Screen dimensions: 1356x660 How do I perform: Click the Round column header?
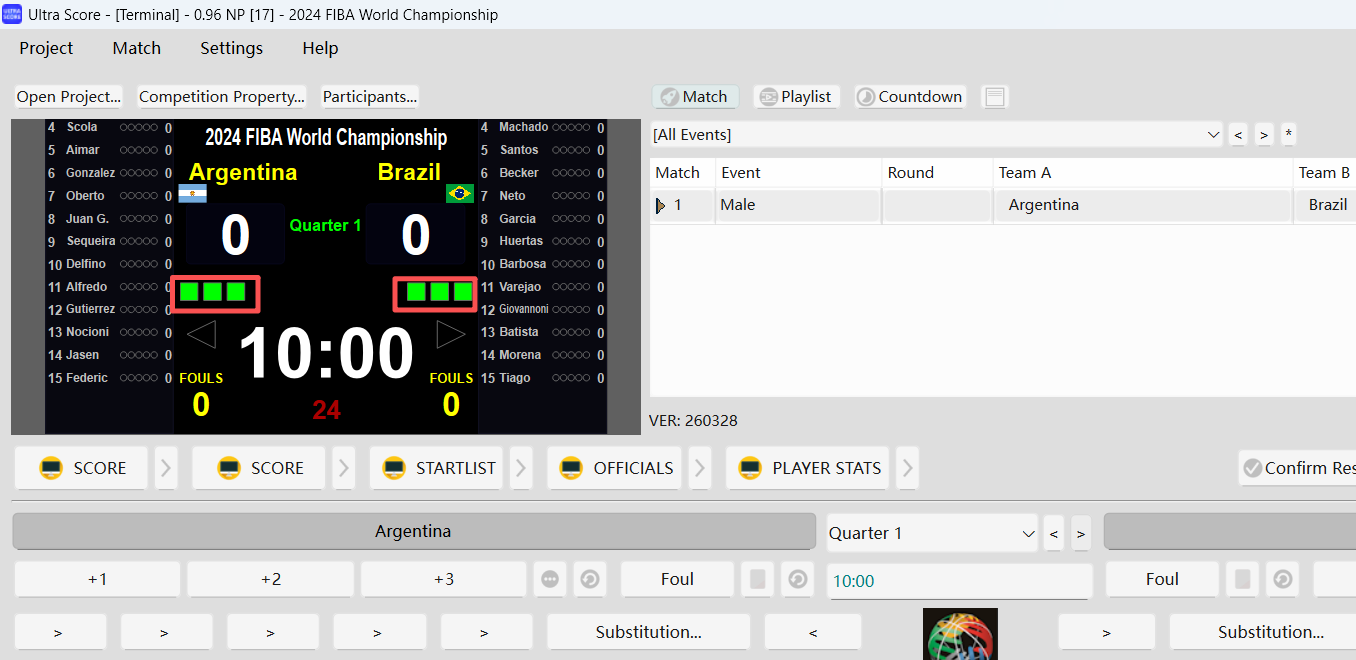pyautogui.click(x=937, y=173)
